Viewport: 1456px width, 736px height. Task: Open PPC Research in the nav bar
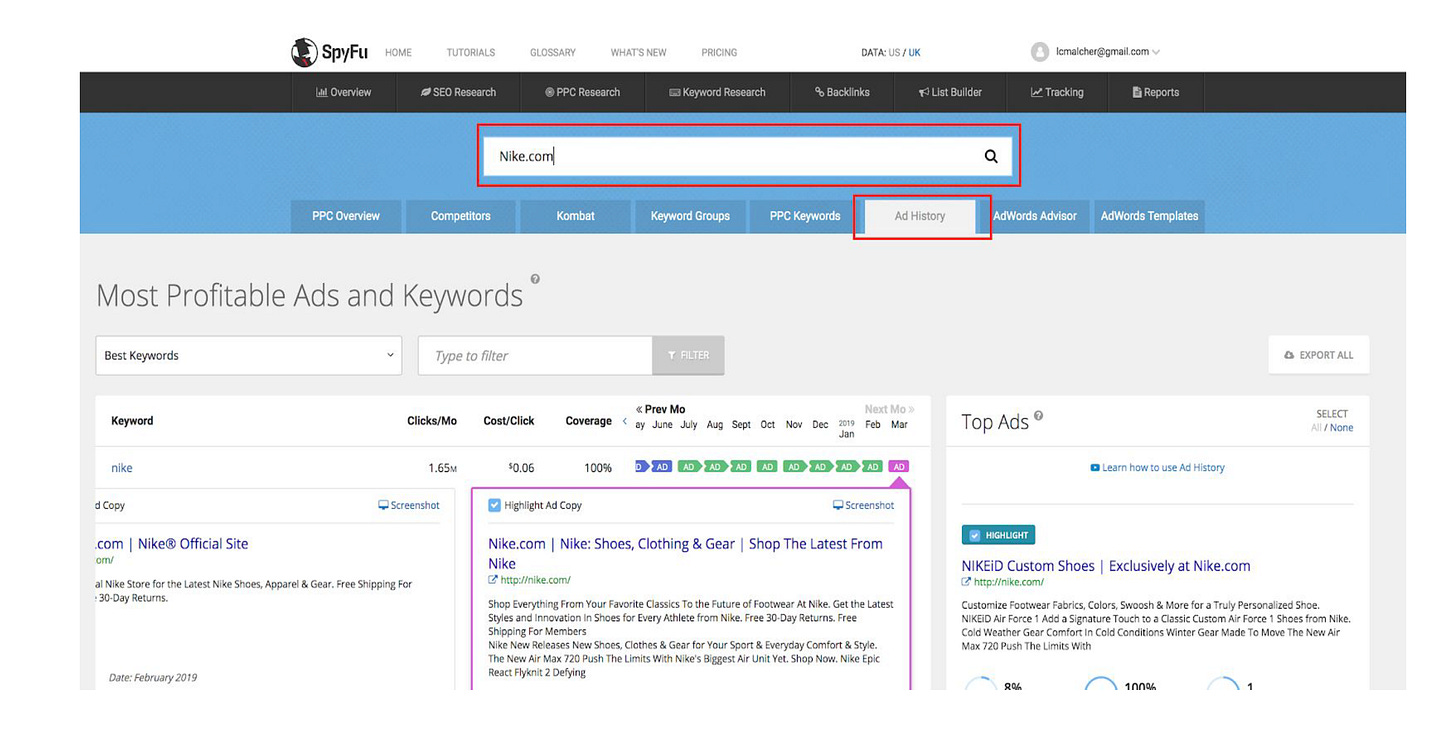(x=582, y=92)
